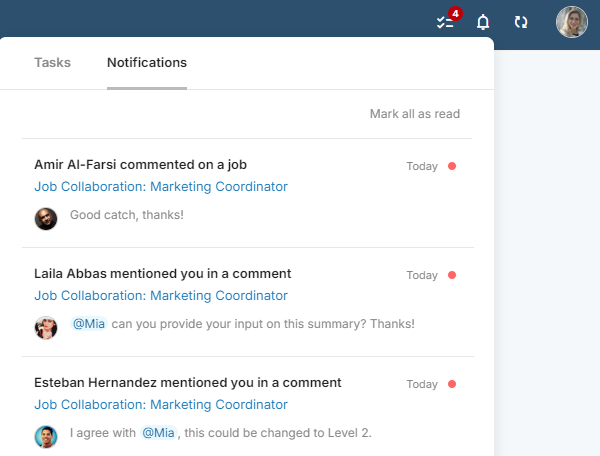This screenshot has height=456, width=600.
Task: Switch to the Tasks tab
Action: 52,62
